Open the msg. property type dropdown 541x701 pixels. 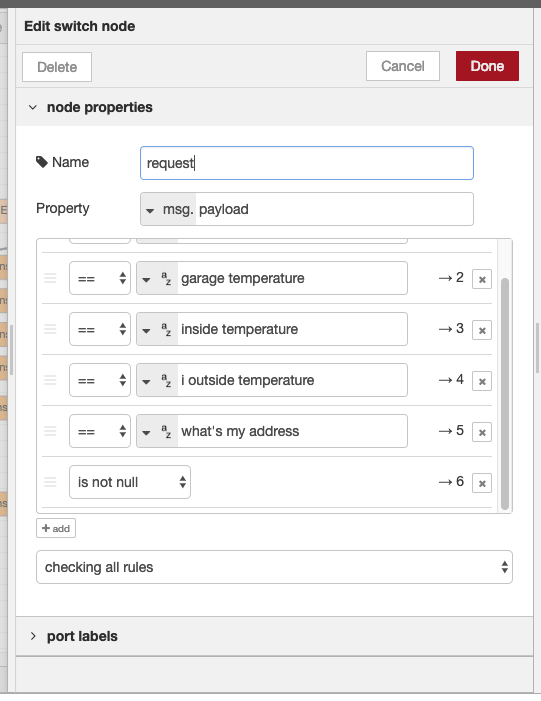168,209
